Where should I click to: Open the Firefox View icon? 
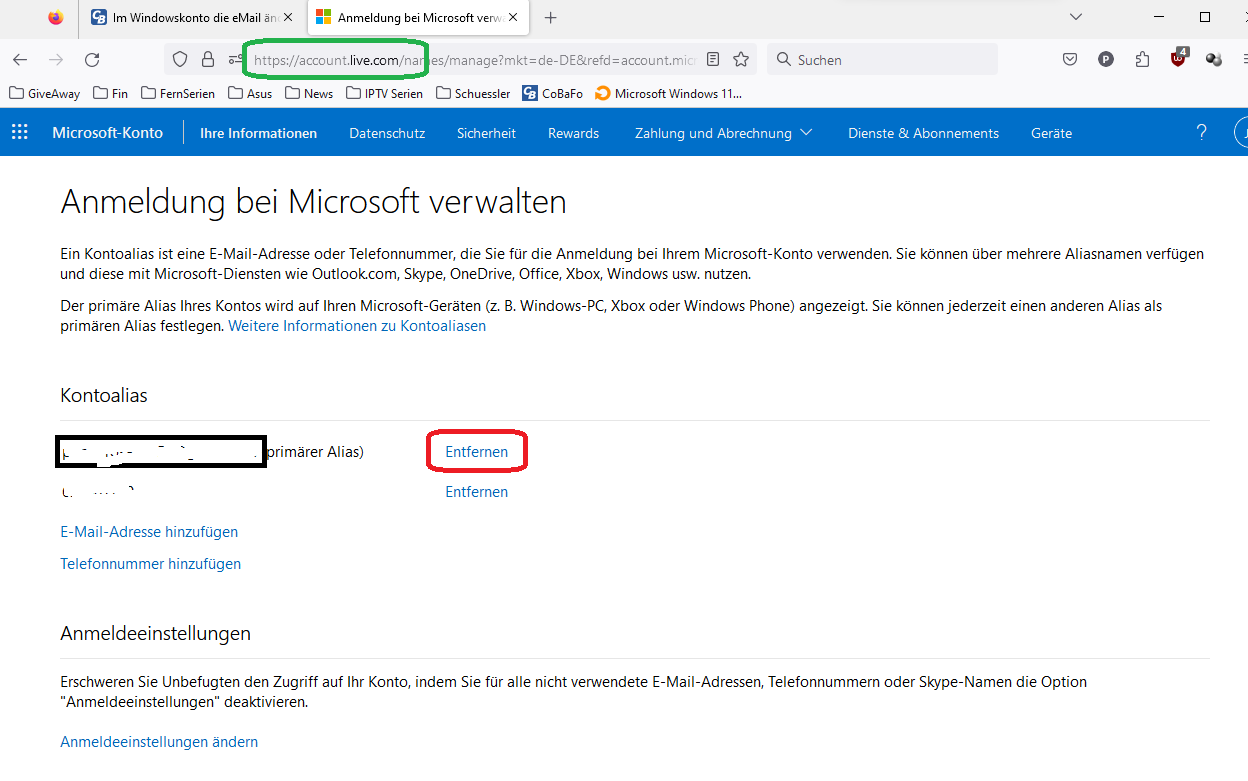[55, 17]
